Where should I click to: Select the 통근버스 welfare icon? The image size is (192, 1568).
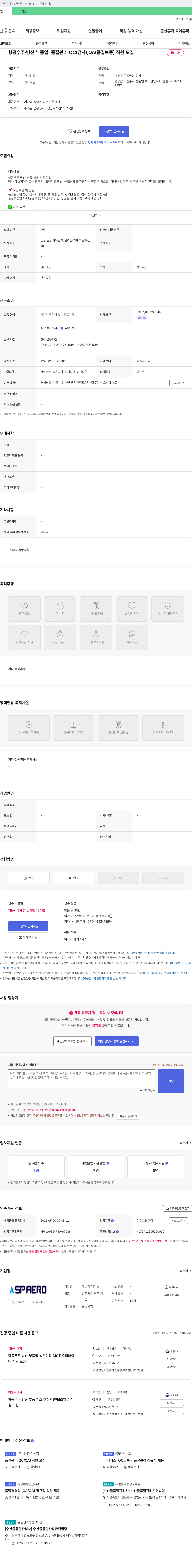[x=24, y=609]
